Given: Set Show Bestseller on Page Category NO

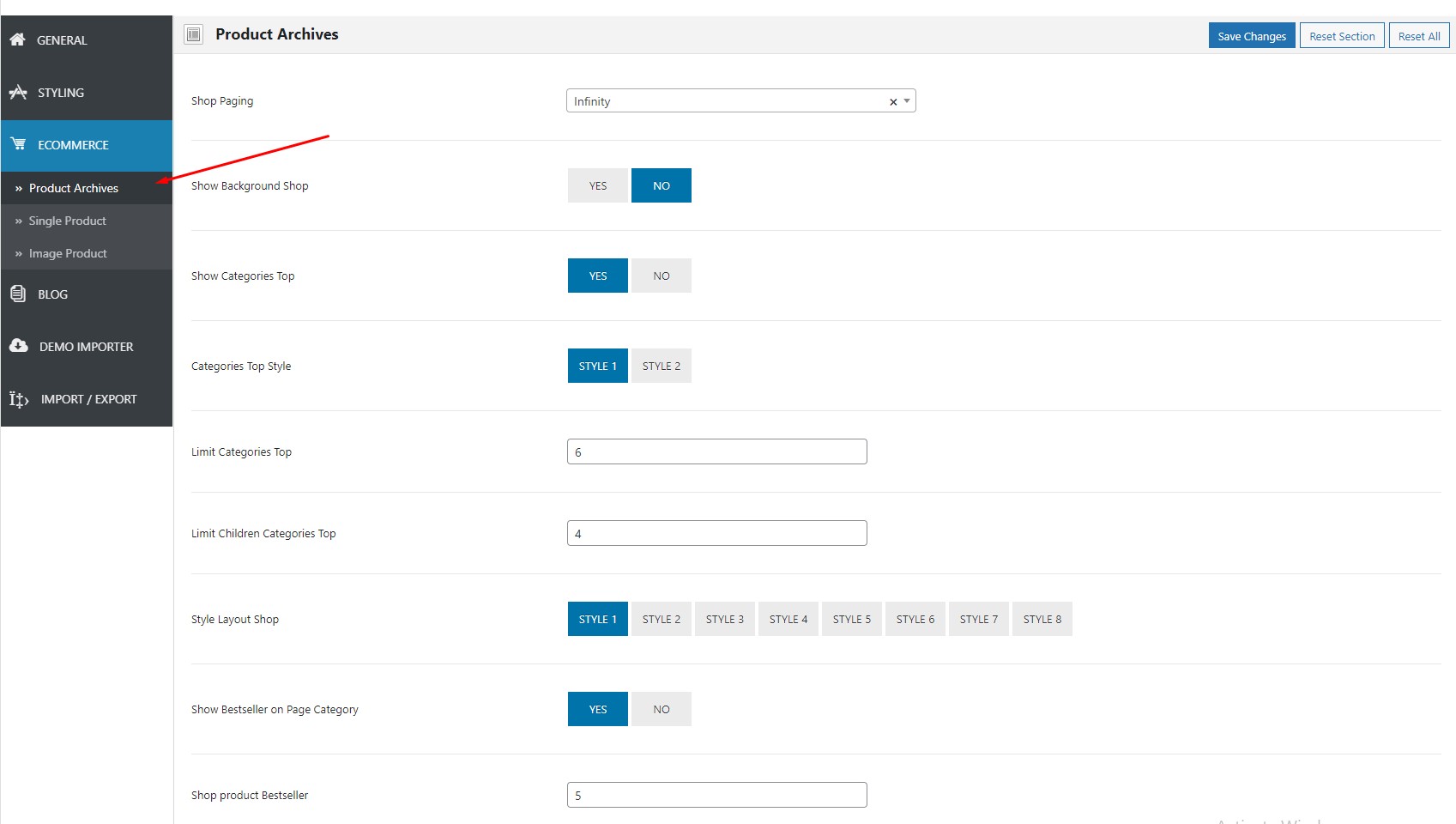Looking at the screenshot, I should (662, 709).
